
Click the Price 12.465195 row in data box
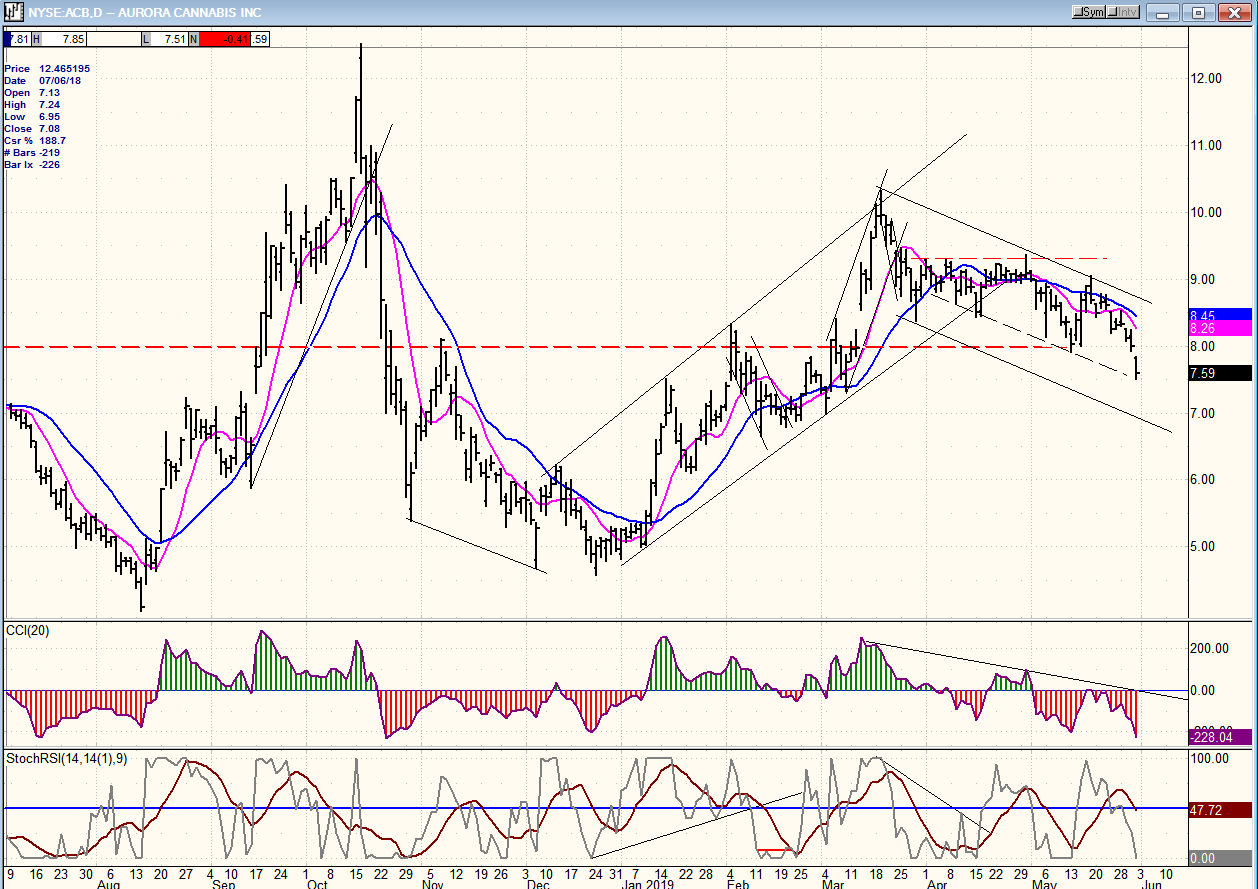coord(47,68)
